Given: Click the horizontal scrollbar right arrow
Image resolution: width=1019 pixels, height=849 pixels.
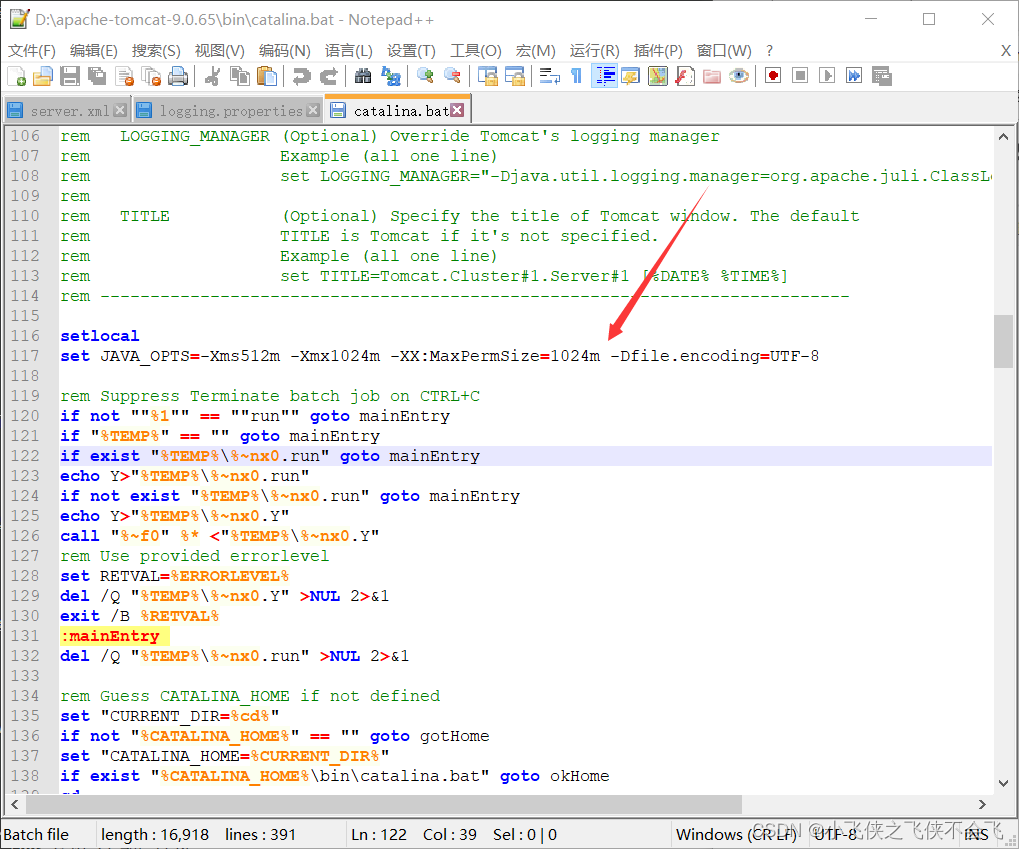Looking at the screenshot, I should tap(982, 804).
